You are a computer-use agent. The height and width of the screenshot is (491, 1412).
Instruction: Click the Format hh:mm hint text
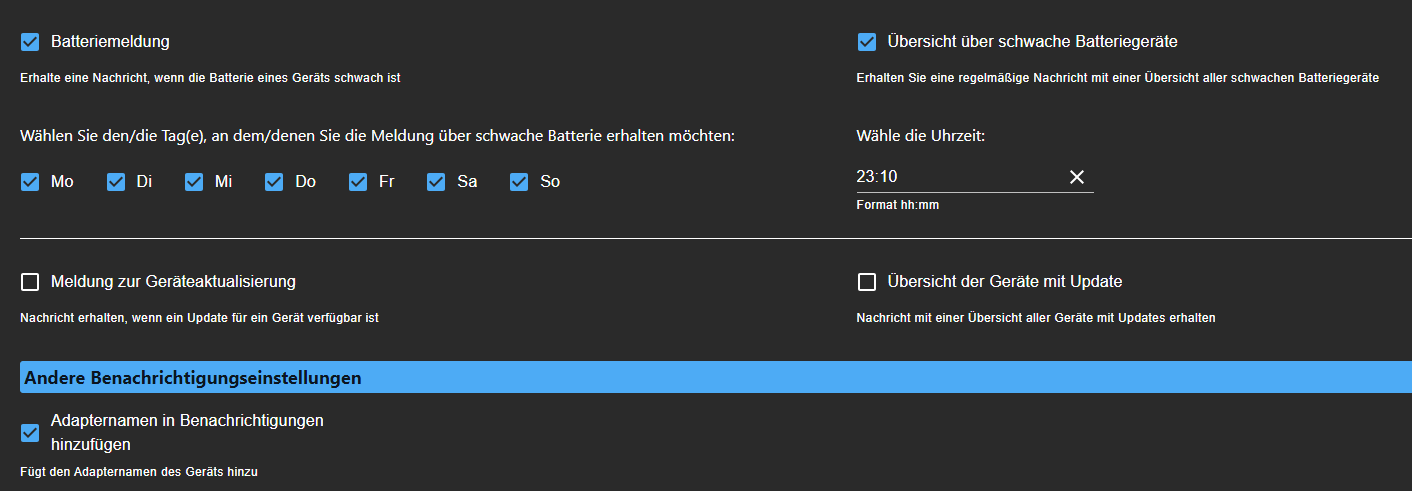tap(898, 205)
